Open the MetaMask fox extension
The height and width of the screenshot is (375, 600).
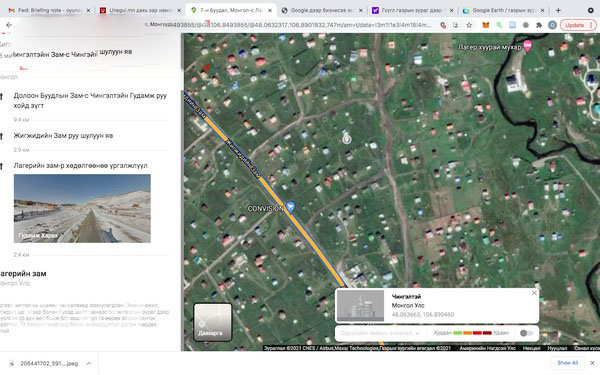tap(485, 25)
